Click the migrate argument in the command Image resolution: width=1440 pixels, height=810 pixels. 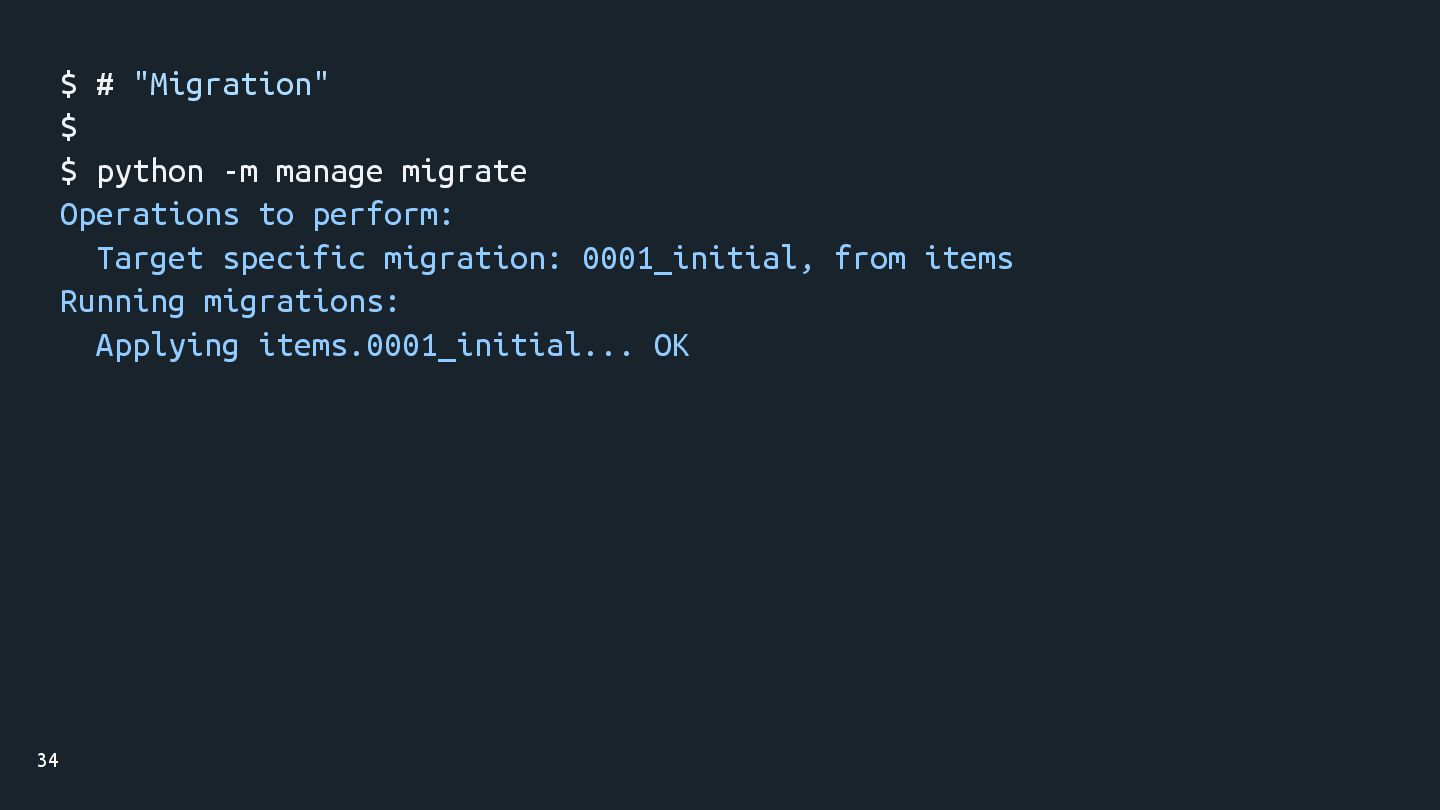pos(464,171)
